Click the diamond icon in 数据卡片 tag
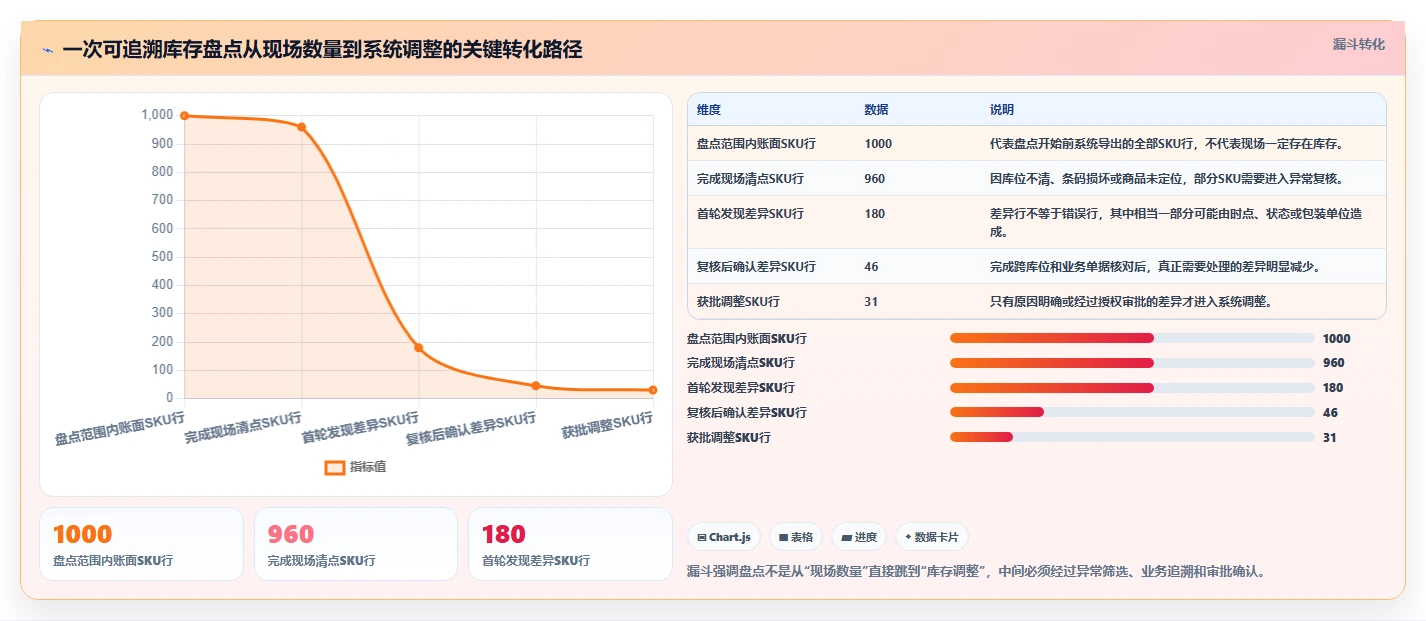 click(908, 538)
